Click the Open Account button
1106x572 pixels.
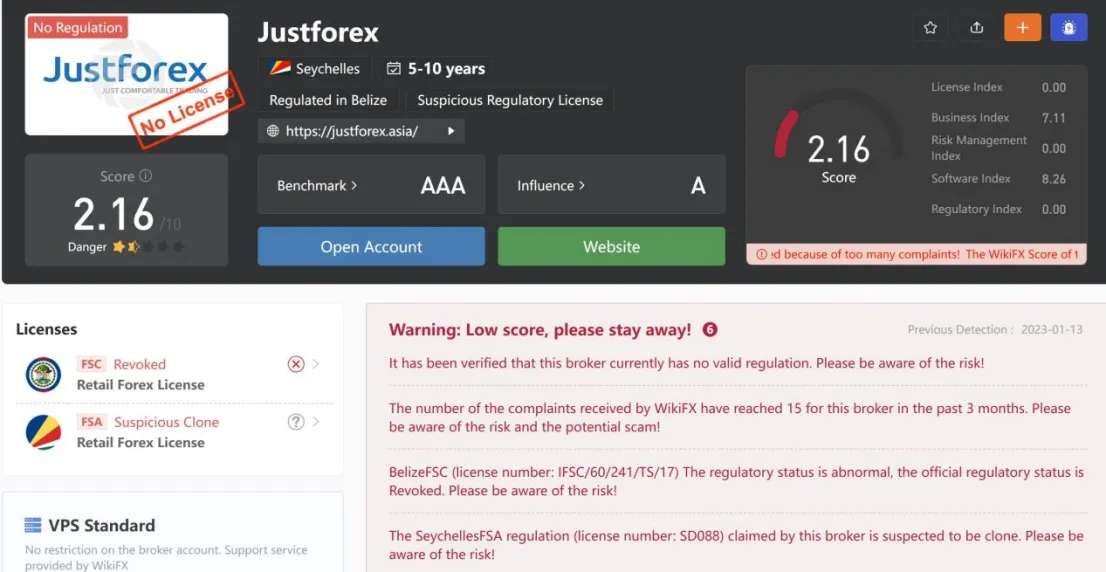coord(371,246)
